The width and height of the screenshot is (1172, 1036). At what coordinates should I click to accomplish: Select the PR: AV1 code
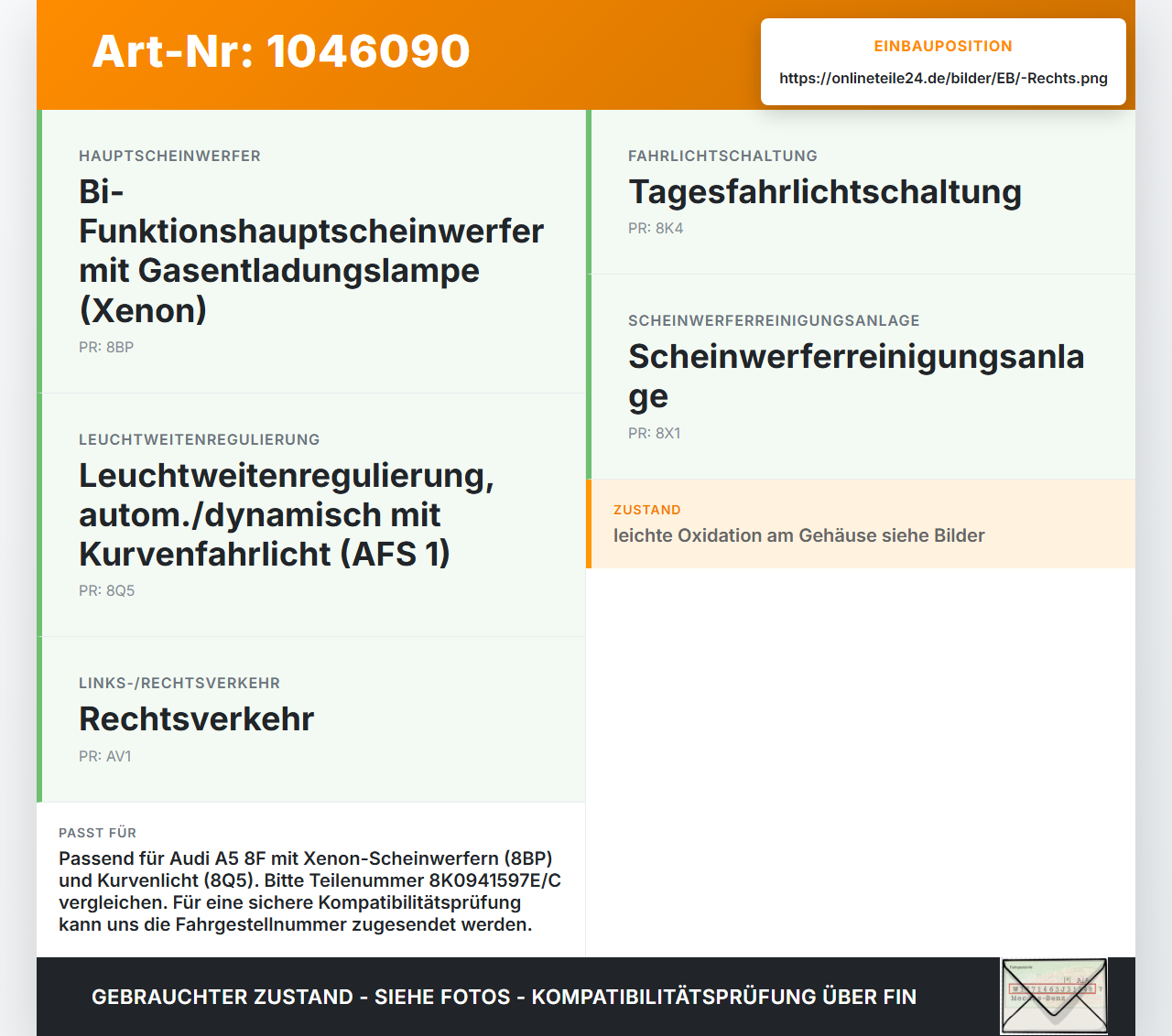click(x=105, y=756)
